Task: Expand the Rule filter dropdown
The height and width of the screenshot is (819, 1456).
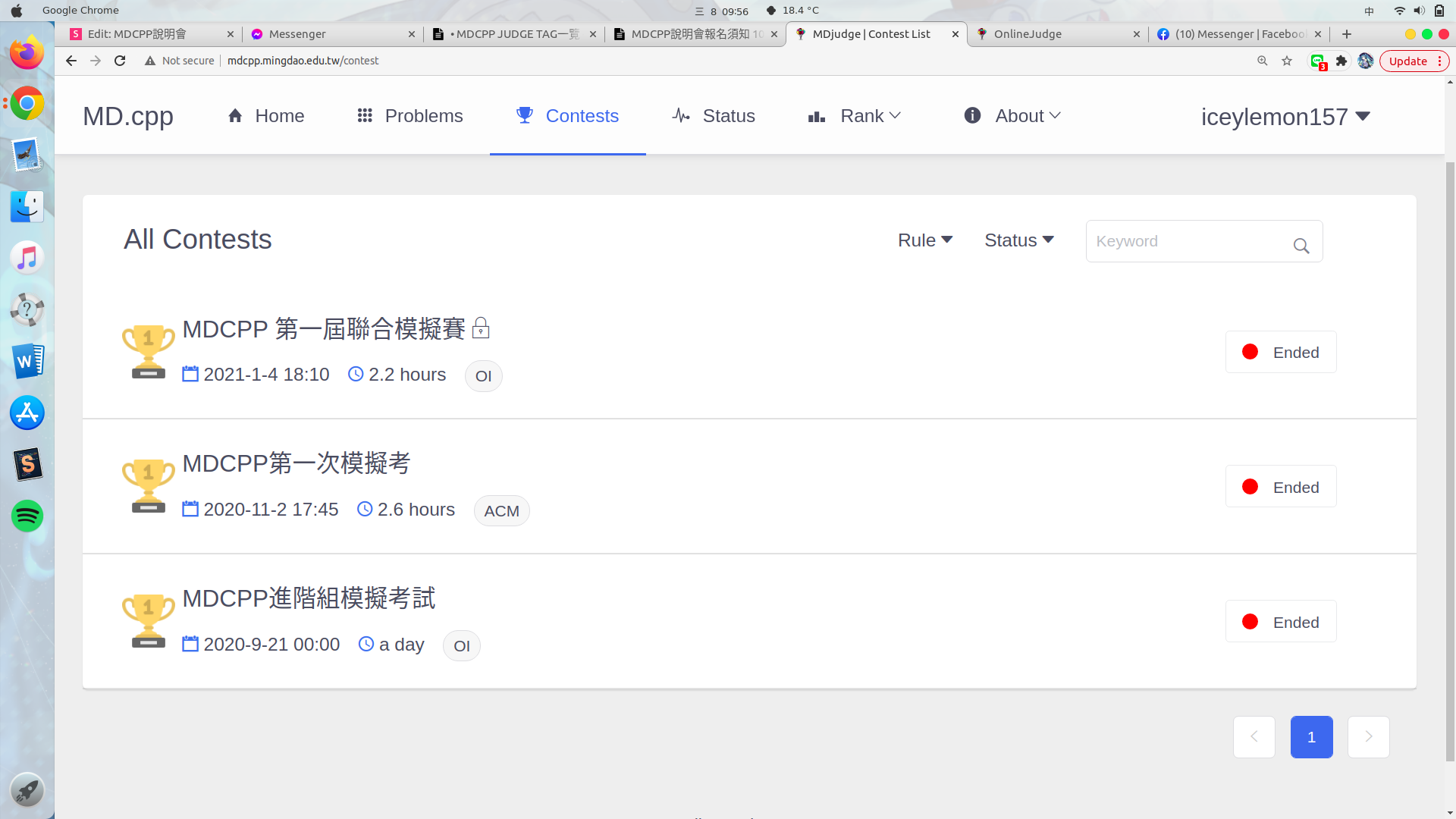Action: [925, 240]
